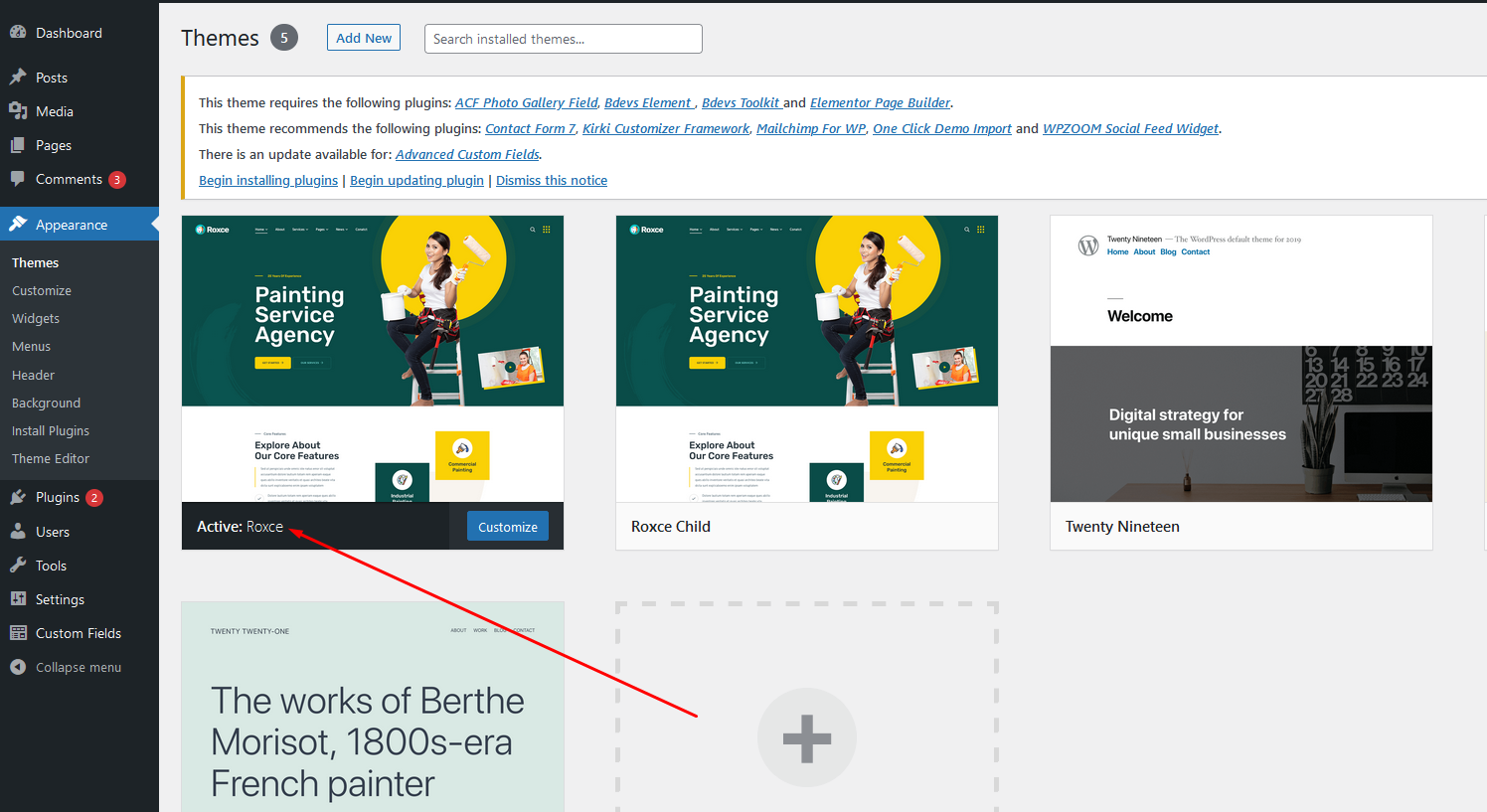This screenshot has width=1487, height=812.
Task: Click the Media icon in sidebar
Action: (18, 110)
